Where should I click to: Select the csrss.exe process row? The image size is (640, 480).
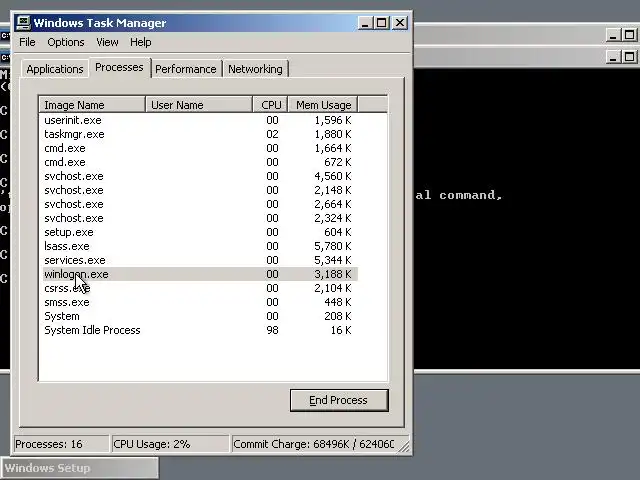199,288
